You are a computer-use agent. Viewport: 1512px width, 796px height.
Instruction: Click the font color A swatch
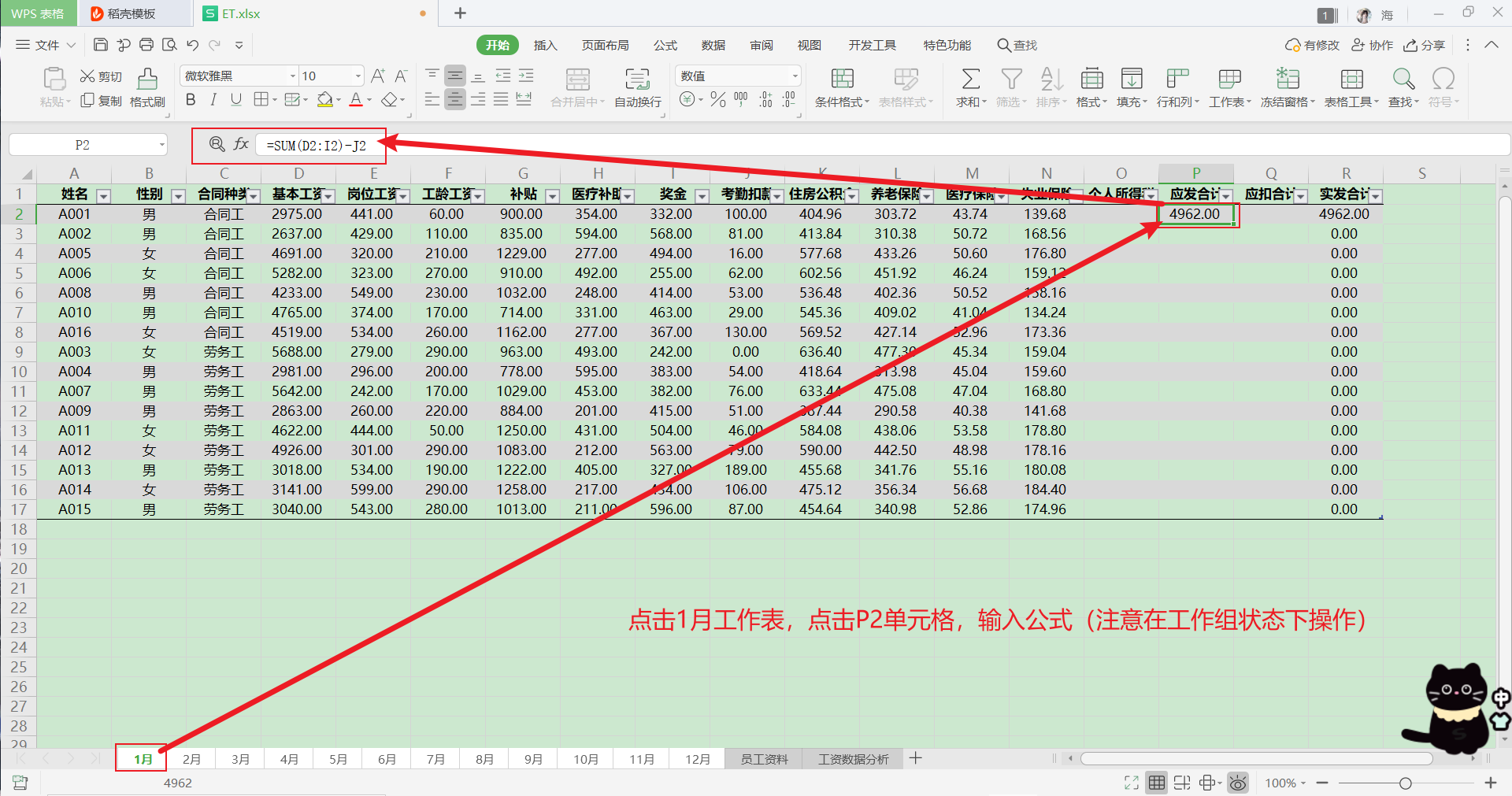[356, 100]
